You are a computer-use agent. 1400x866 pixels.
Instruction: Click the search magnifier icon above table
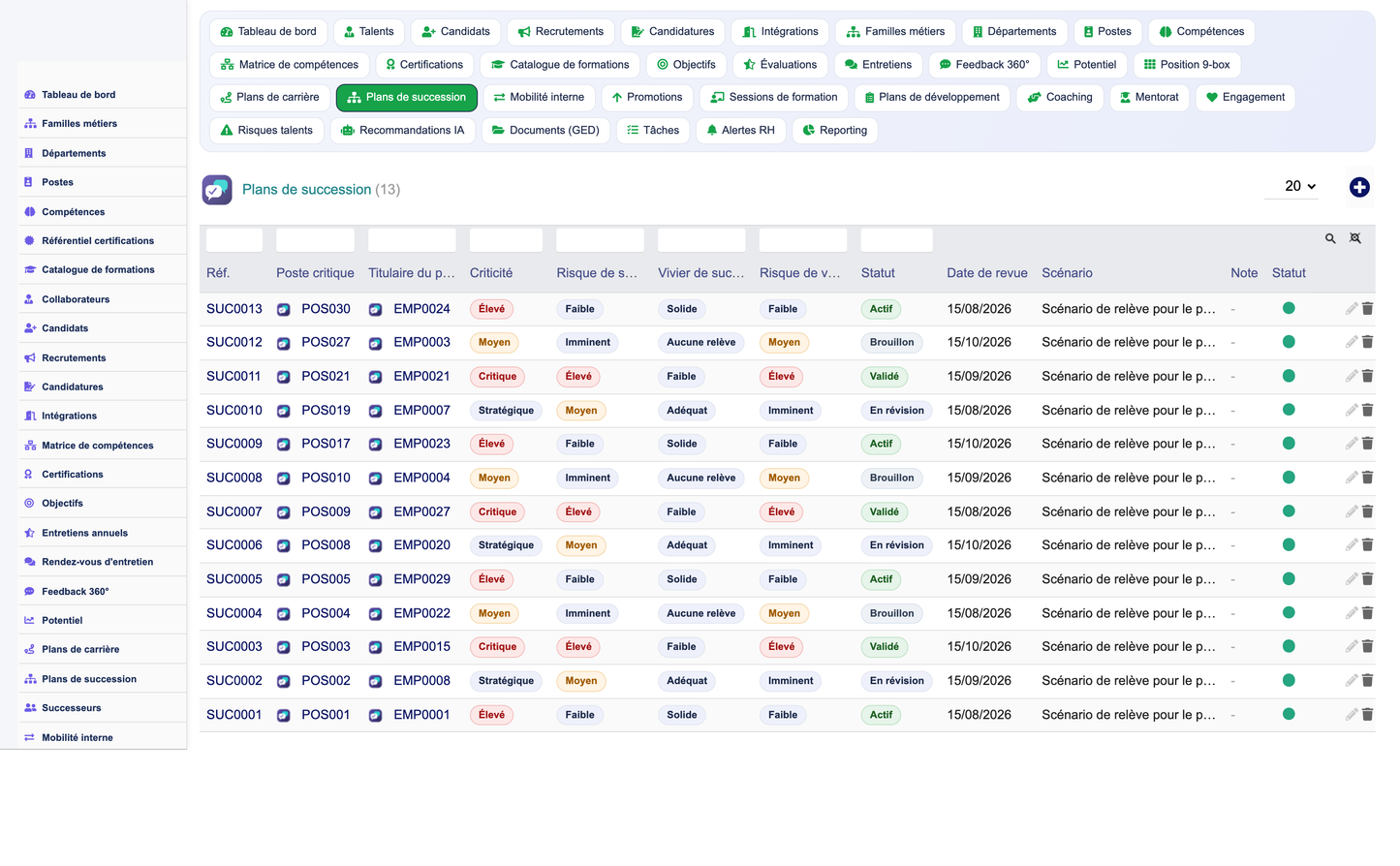[x=1330, y=238]
